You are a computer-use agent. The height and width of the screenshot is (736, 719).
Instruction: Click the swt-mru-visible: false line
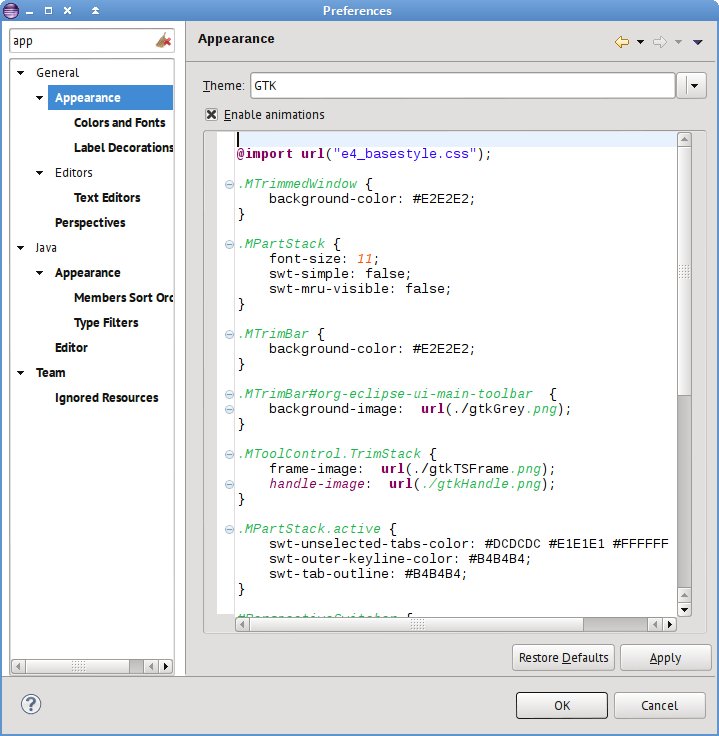[360, 289]
